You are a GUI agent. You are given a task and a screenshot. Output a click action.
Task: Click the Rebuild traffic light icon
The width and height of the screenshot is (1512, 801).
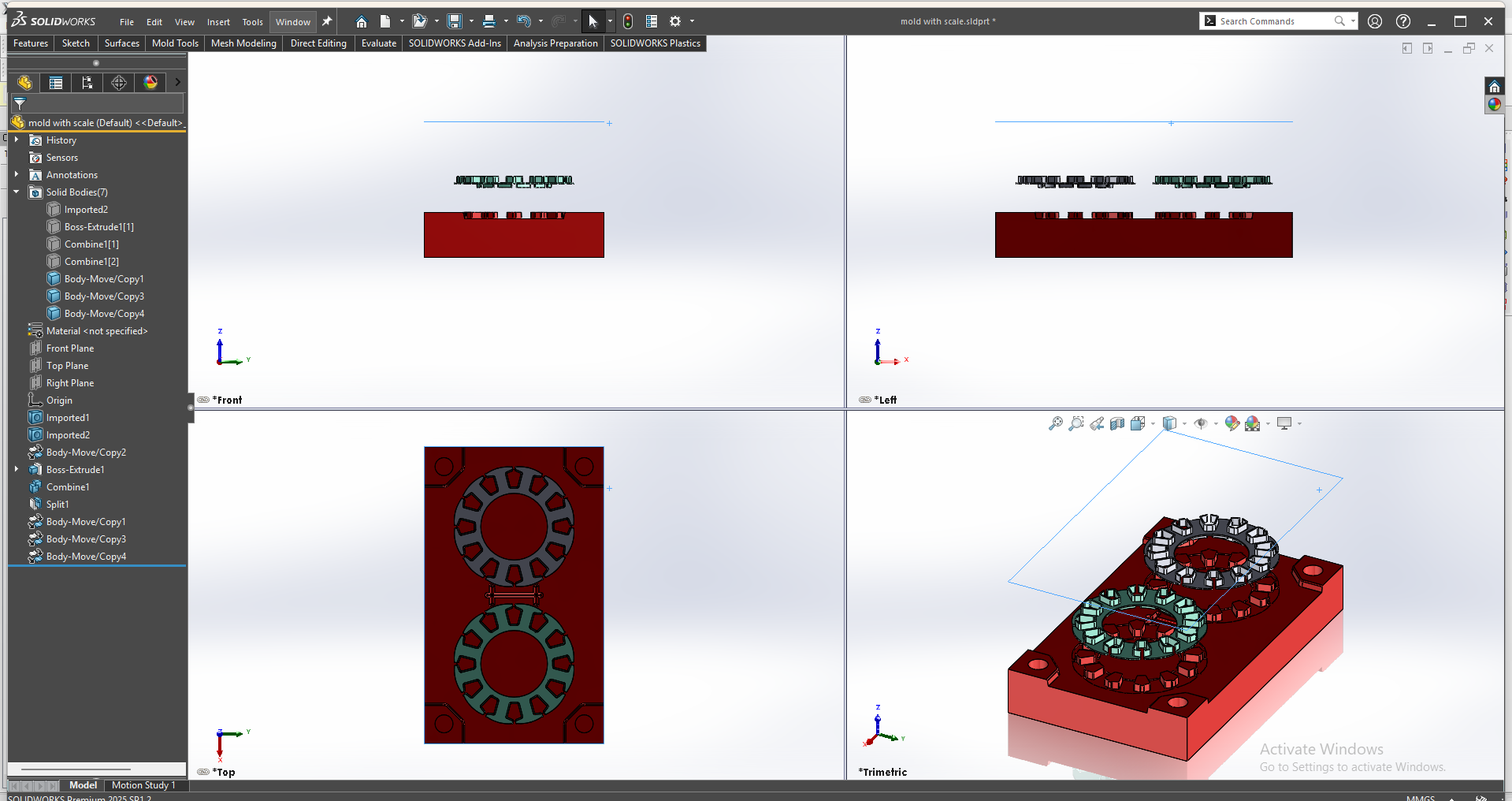tap(628, 21)
